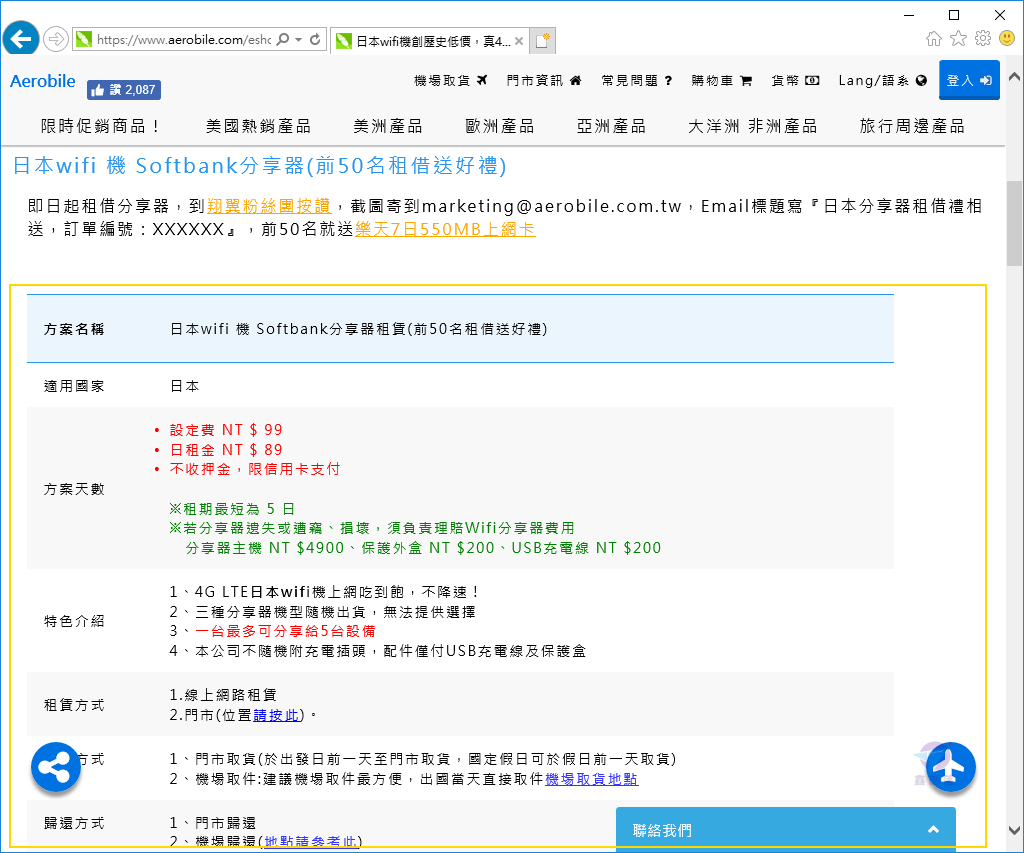Open the Lang/語系 language selector
Screen dimensions: 1024x853
coord(883,80)
